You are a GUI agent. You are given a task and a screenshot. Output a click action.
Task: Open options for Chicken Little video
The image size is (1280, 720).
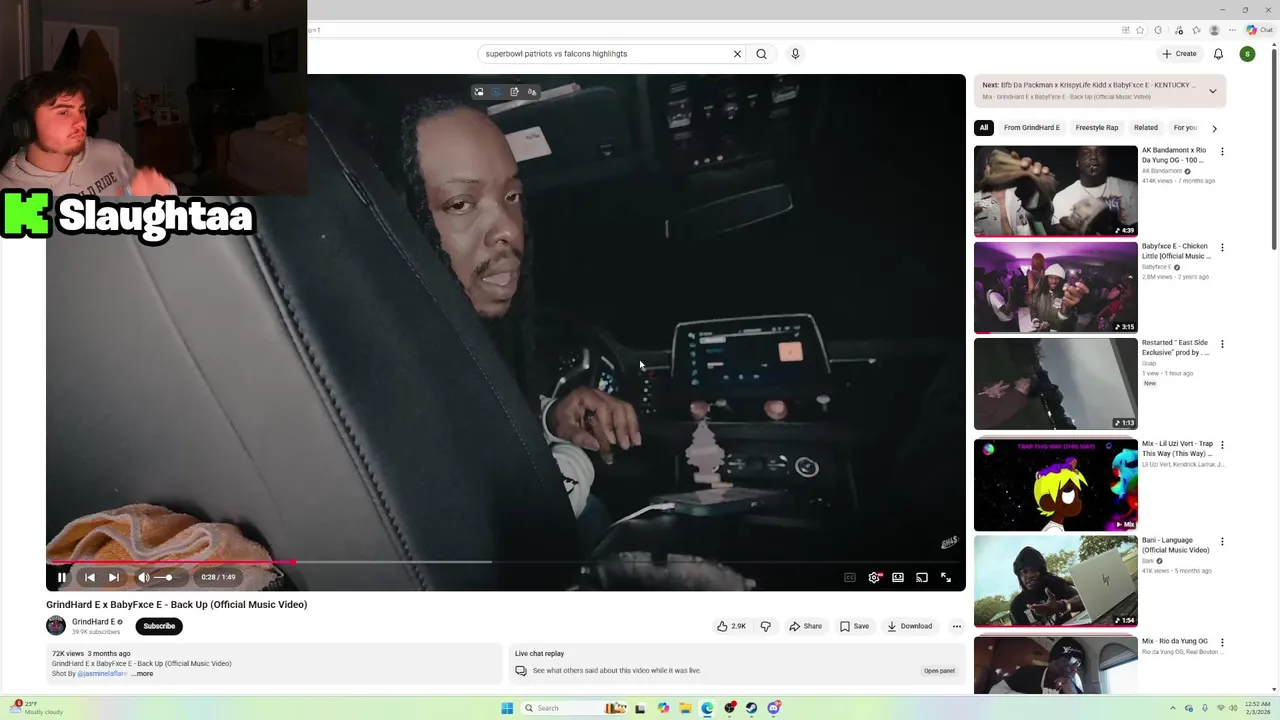coord(1221,248)
